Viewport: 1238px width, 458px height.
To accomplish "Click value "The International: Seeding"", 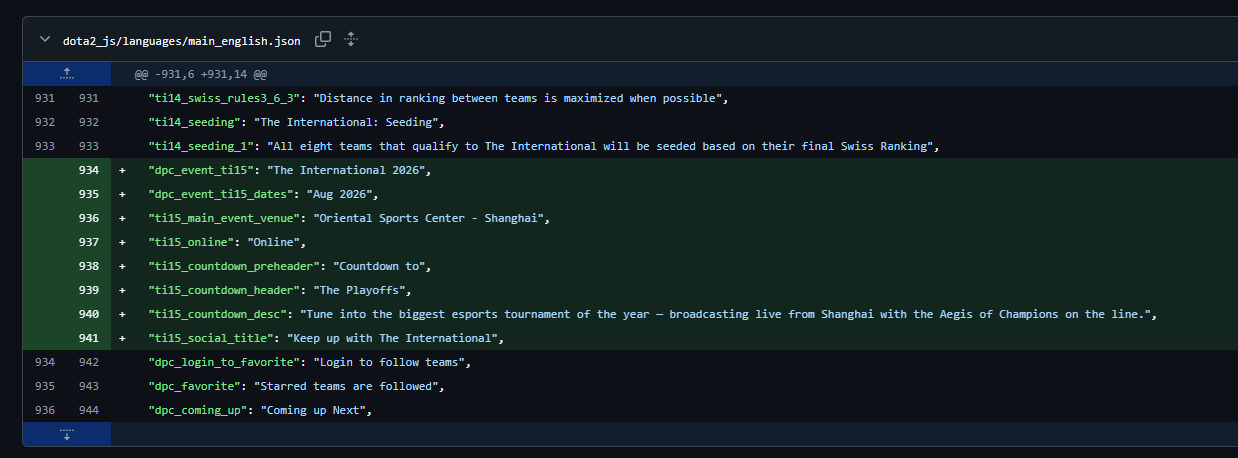I will click(x=349, y=122).
